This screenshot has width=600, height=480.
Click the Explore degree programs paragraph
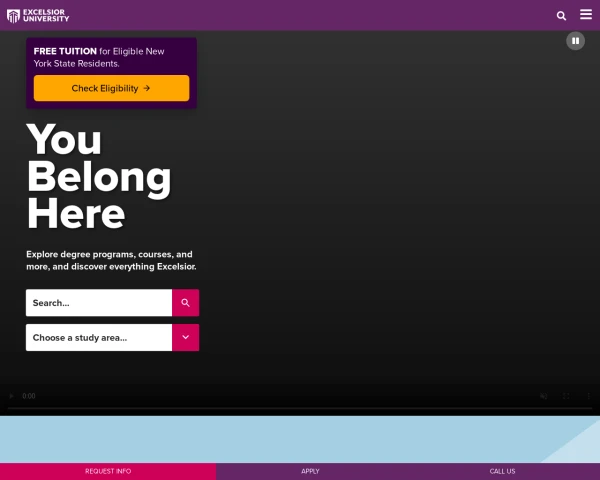111,260
